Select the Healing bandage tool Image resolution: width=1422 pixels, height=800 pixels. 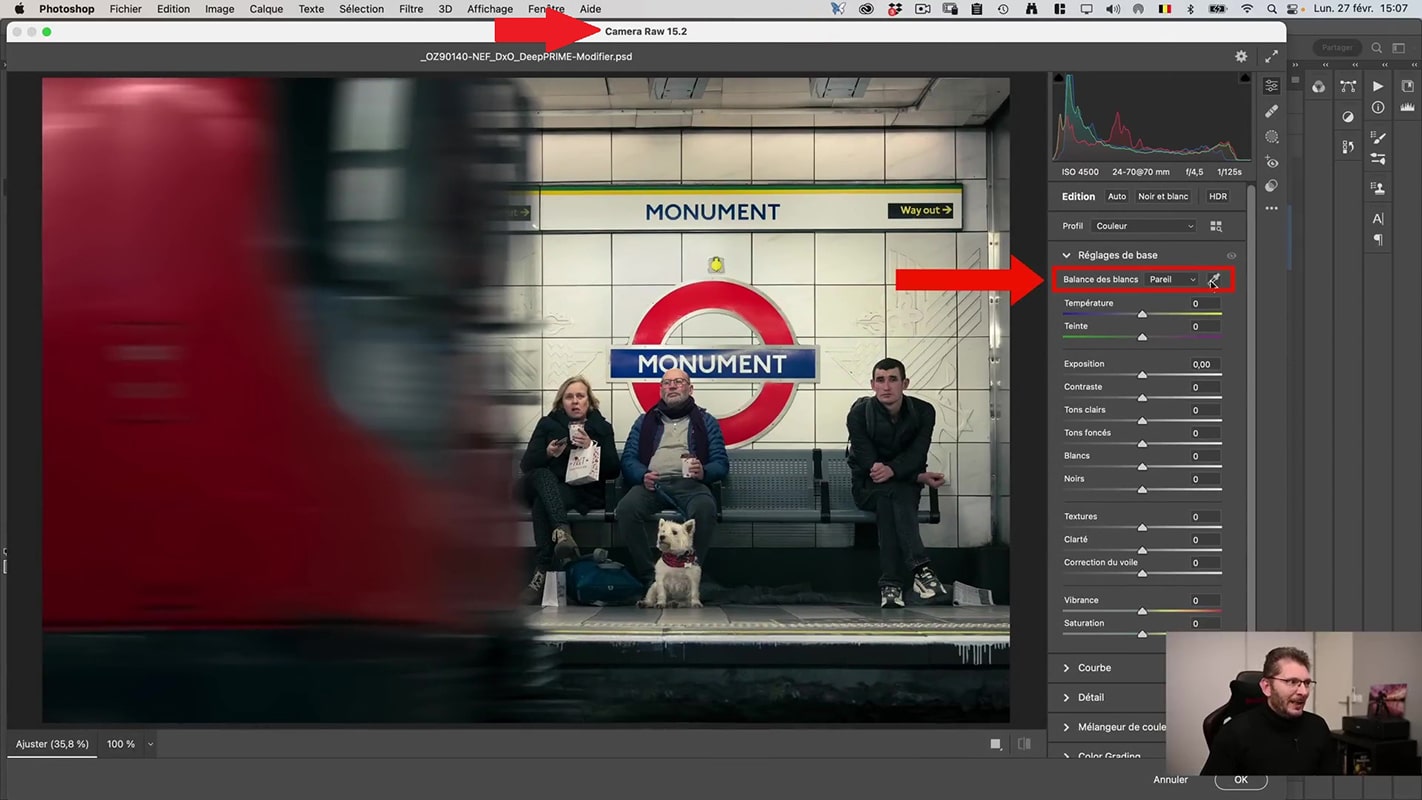coord(1271,111)
